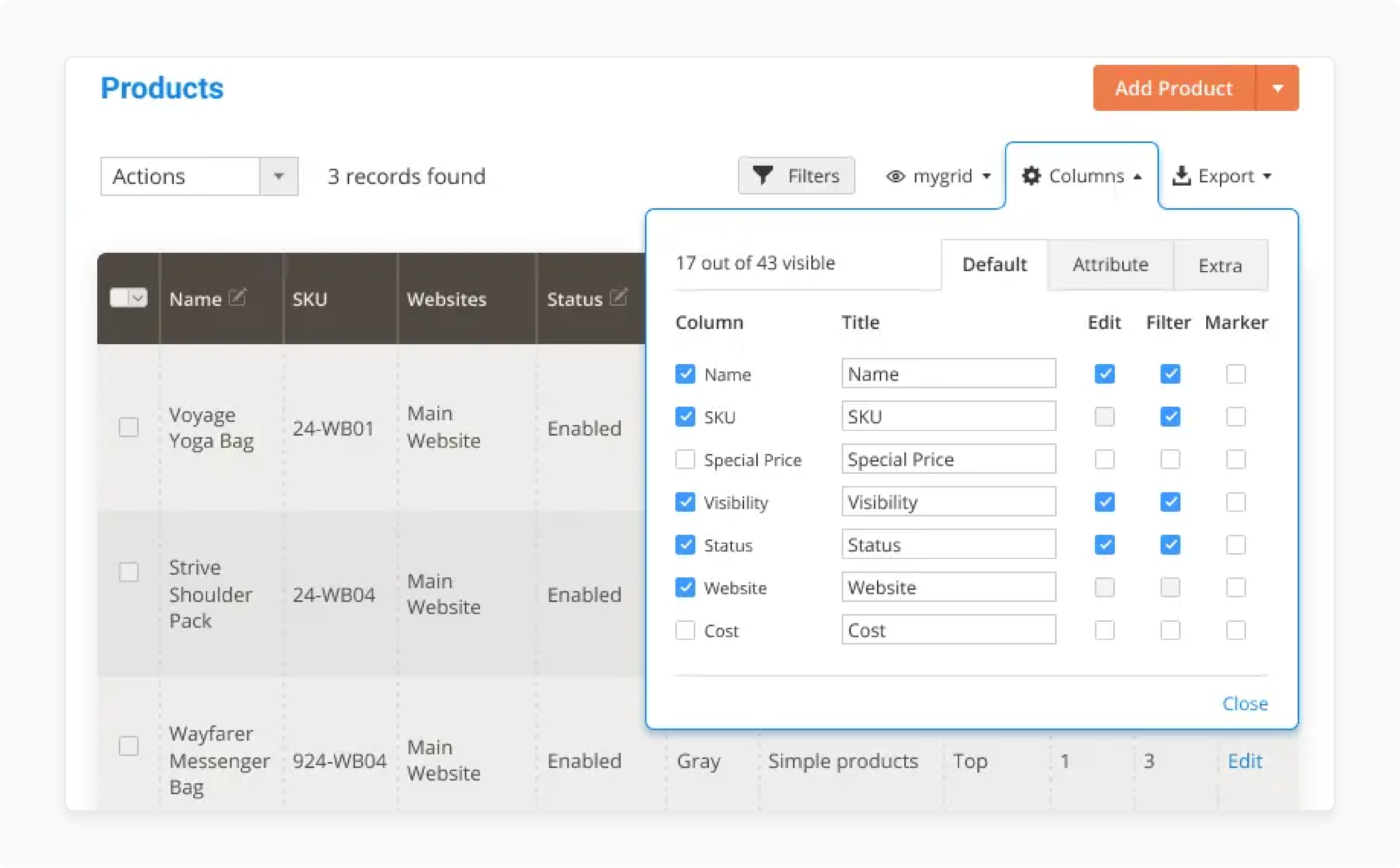The width and height of the screenshot is (1400, 868).
Task: Expand the Export dropdown arrow
Action: tap(1267, 176)
